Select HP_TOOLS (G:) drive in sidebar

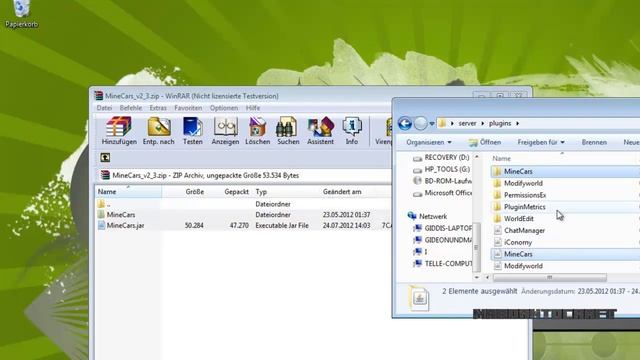(x=441, y=169)
